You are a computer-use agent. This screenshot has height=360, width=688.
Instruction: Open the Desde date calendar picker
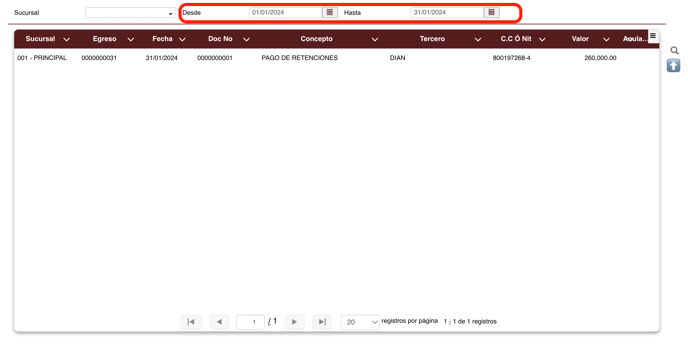click(330, 12)
